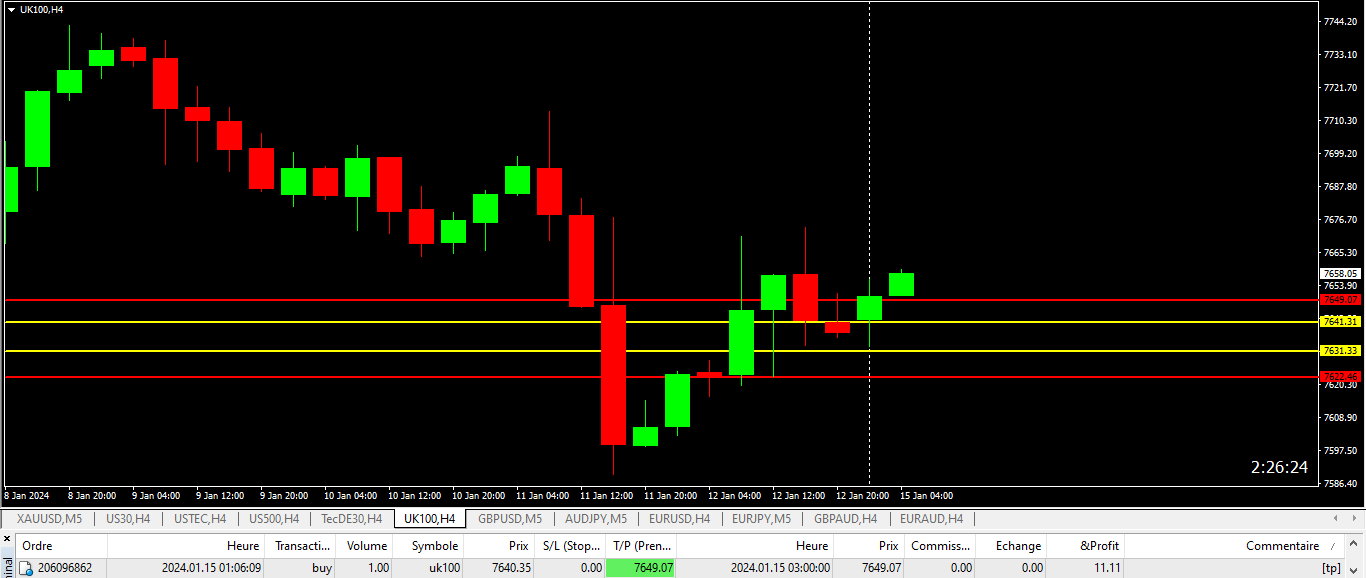Click the open time 2024.01.15 01:06:09
Image resolution: width=1366 pixels, height=578 pixels.
click(211, 568)
